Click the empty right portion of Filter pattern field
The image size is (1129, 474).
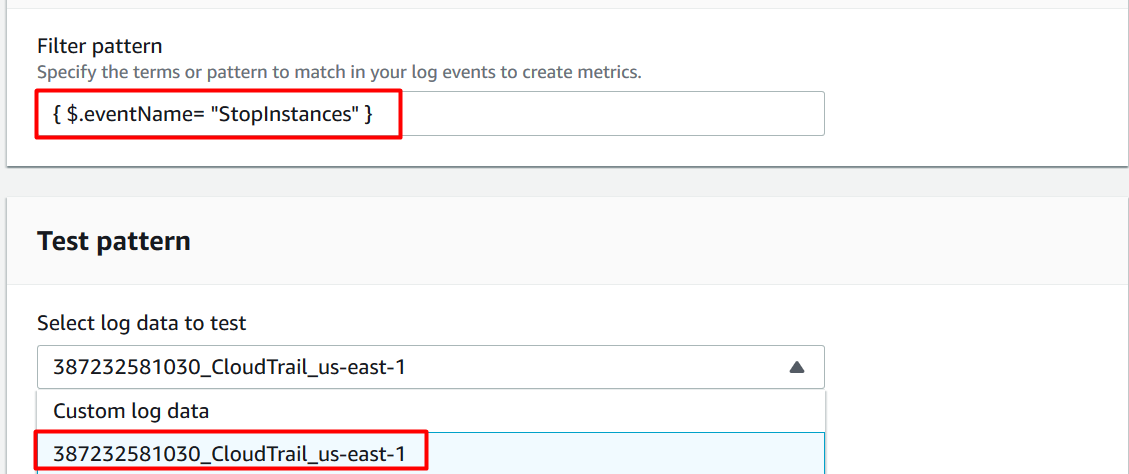(612, 113)
